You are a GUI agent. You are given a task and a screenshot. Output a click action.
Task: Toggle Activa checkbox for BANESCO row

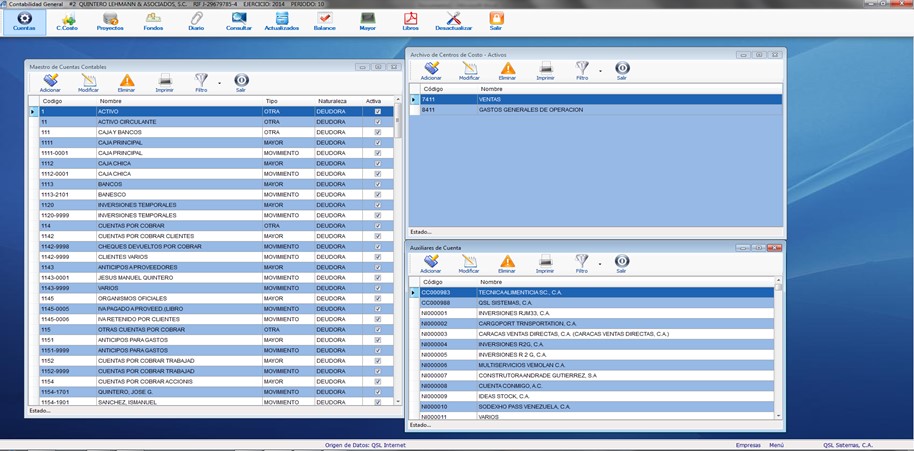click(378, 195)
